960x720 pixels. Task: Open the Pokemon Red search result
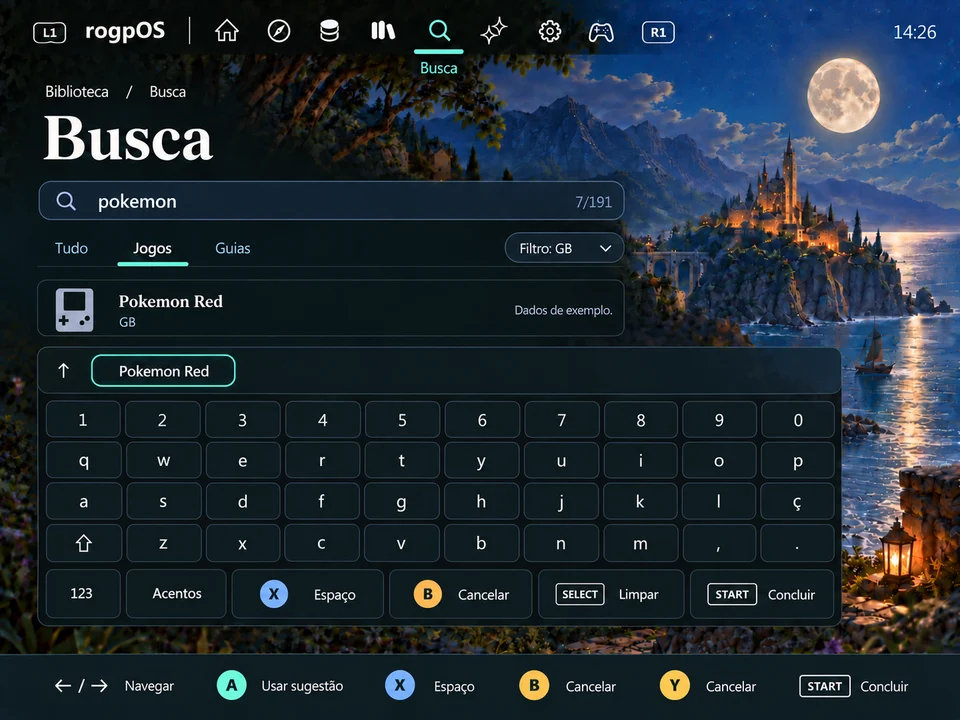(331, 309)
